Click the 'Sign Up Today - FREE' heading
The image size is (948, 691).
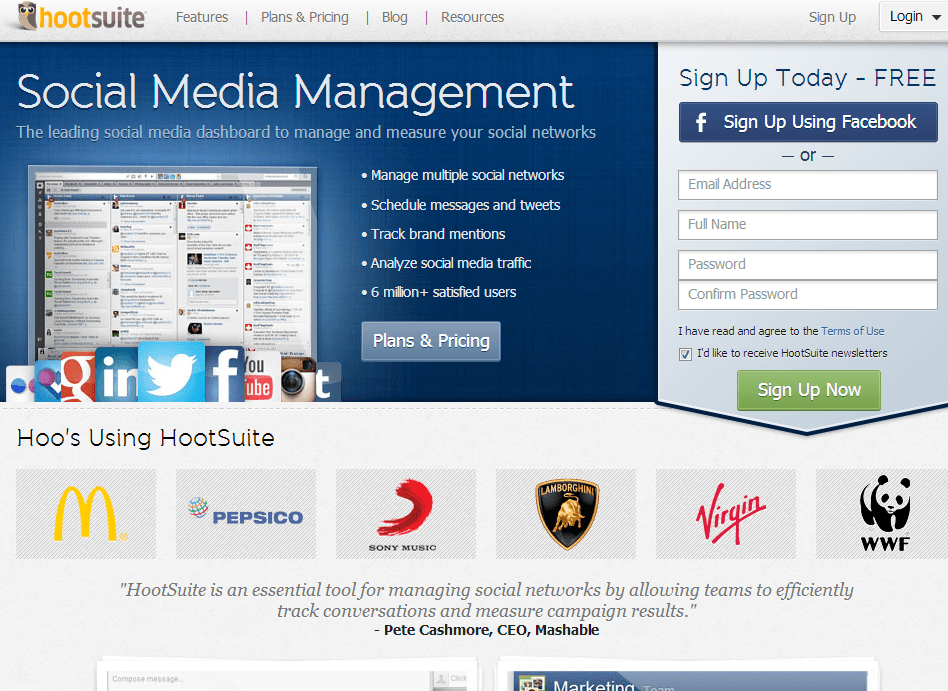pos(808,78)
